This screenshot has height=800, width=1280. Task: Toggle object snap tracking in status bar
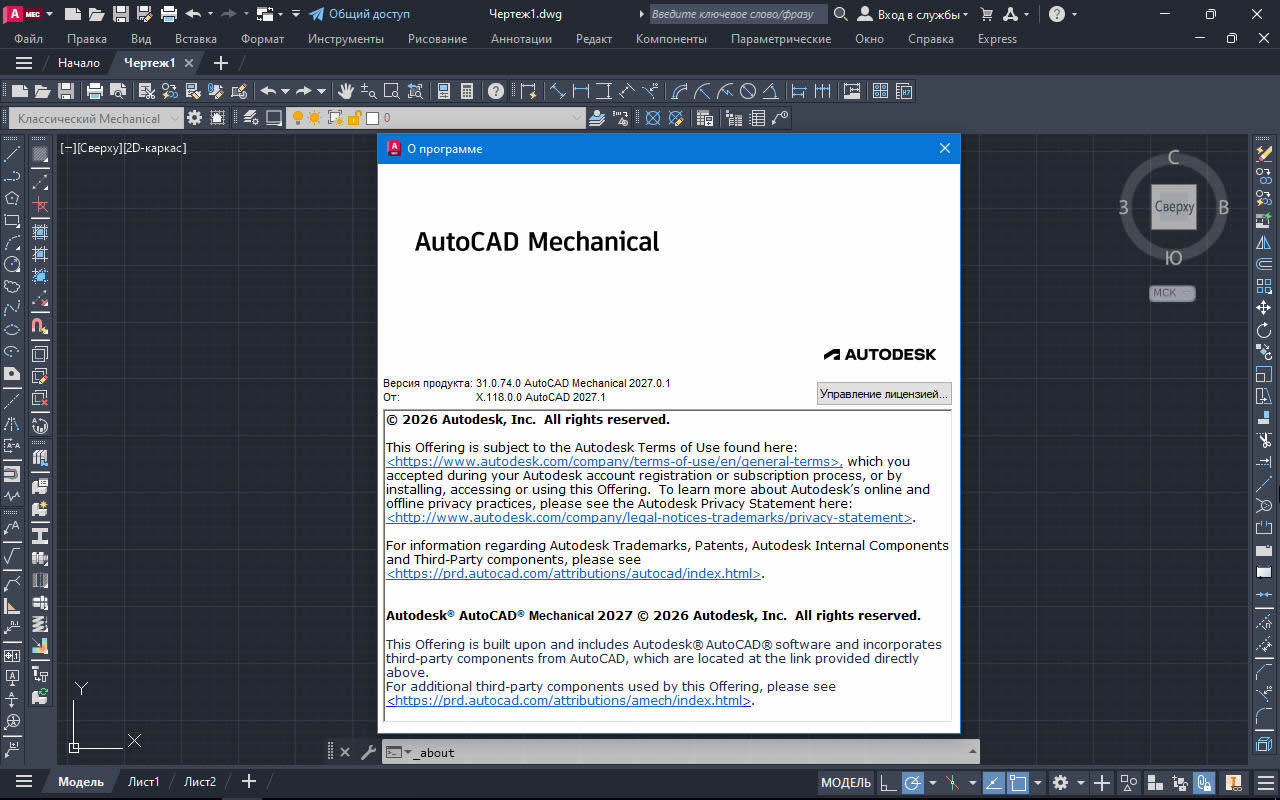point(994,782)
